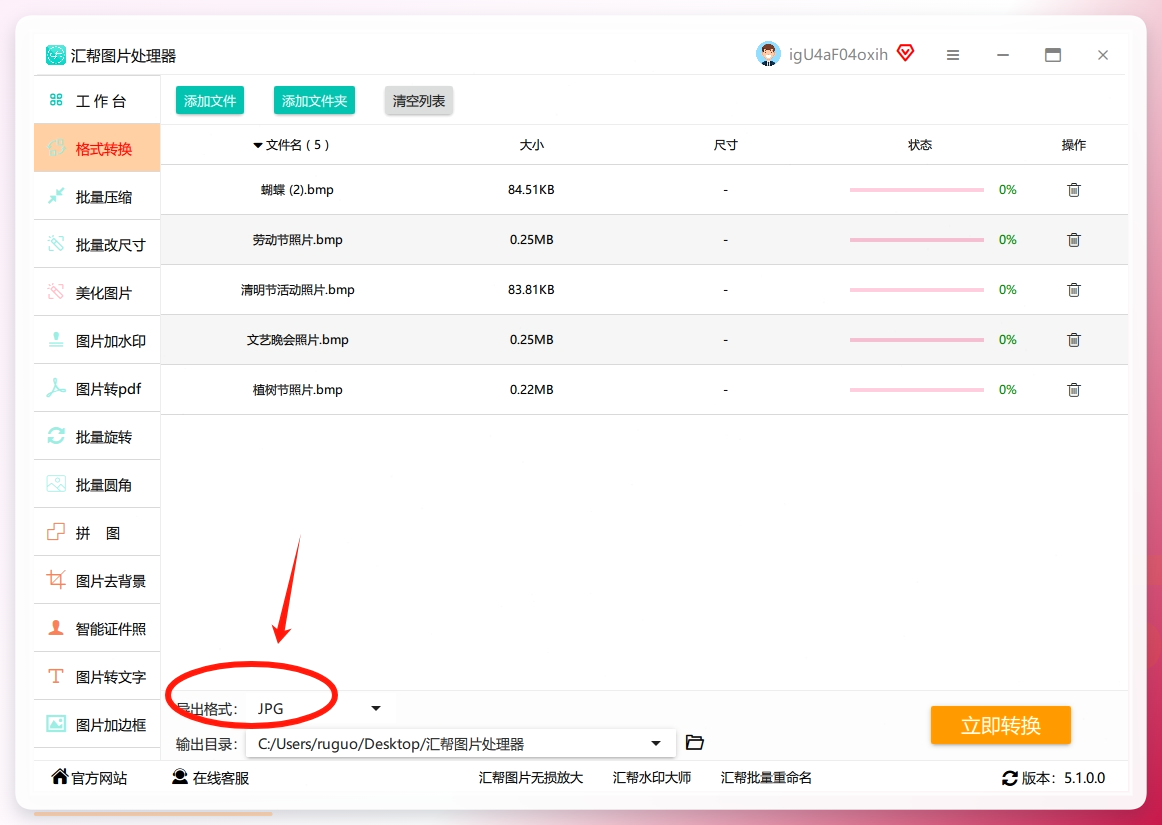1162x825 pixels.
Task: Open 图片转文字 section
Action: [97, 677]
